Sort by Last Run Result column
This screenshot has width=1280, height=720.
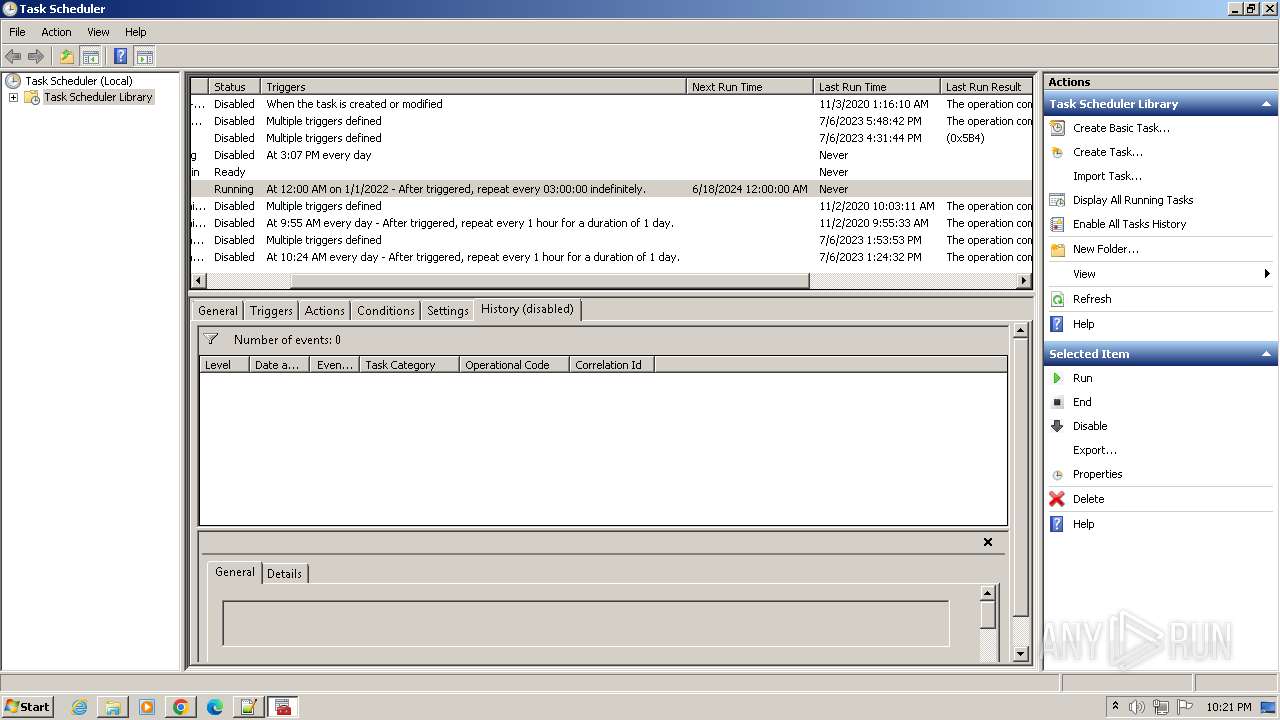[x=986, y=87]
